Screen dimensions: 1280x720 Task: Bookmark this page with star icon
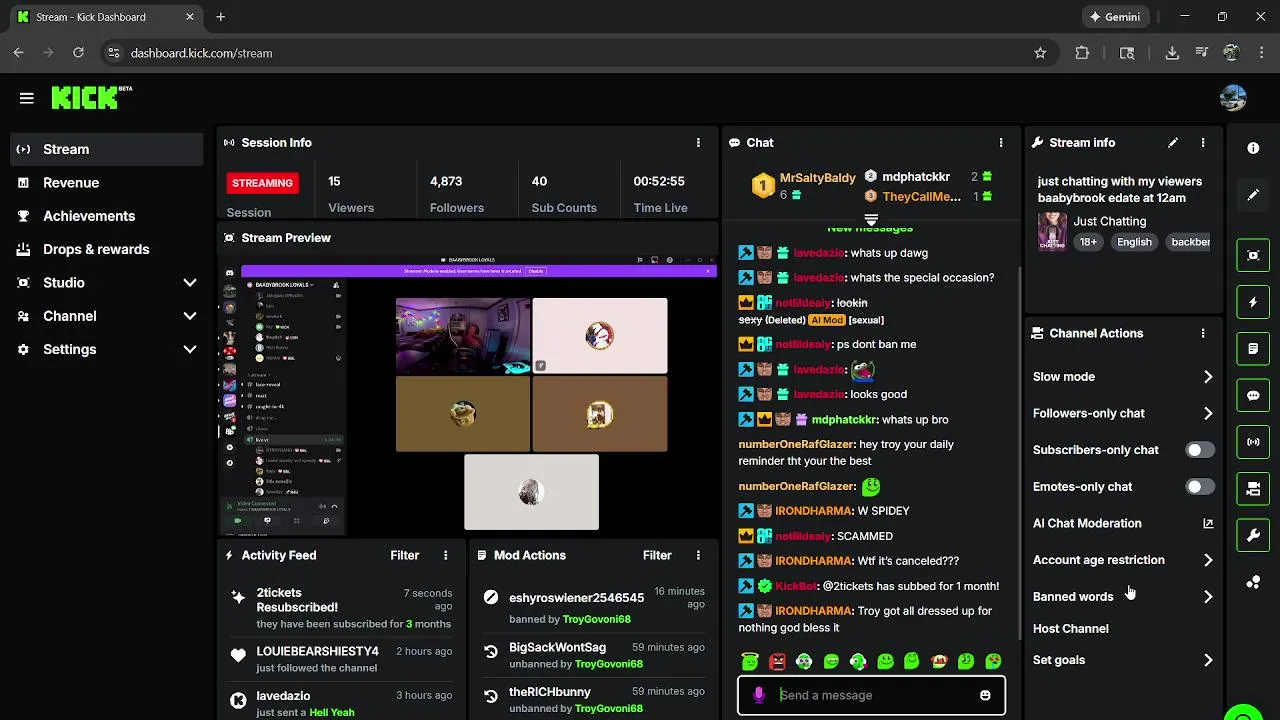[x=1040, y=53]
